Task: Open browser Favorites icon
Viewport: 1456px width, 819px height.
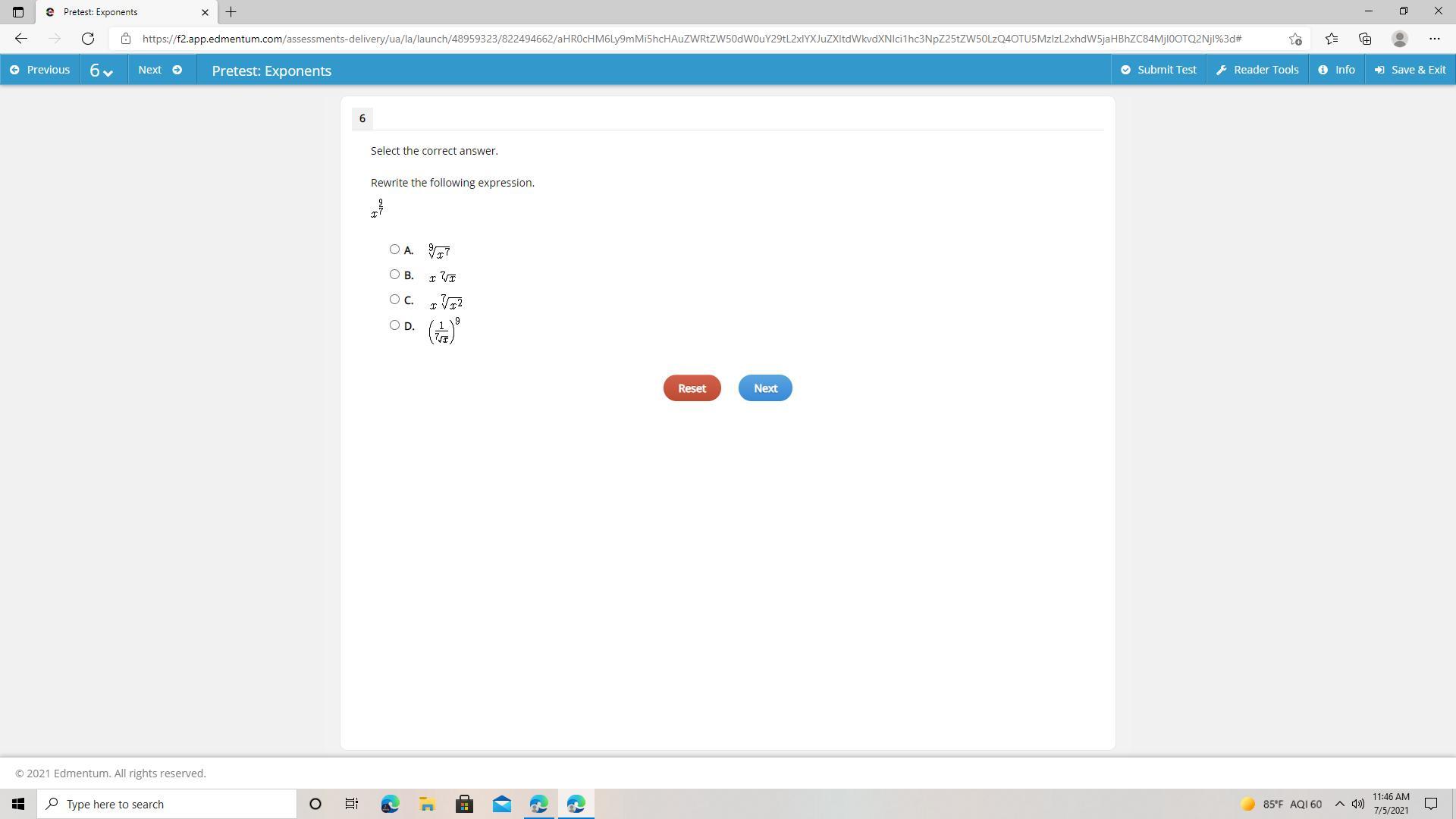Action: point(1331,39)
